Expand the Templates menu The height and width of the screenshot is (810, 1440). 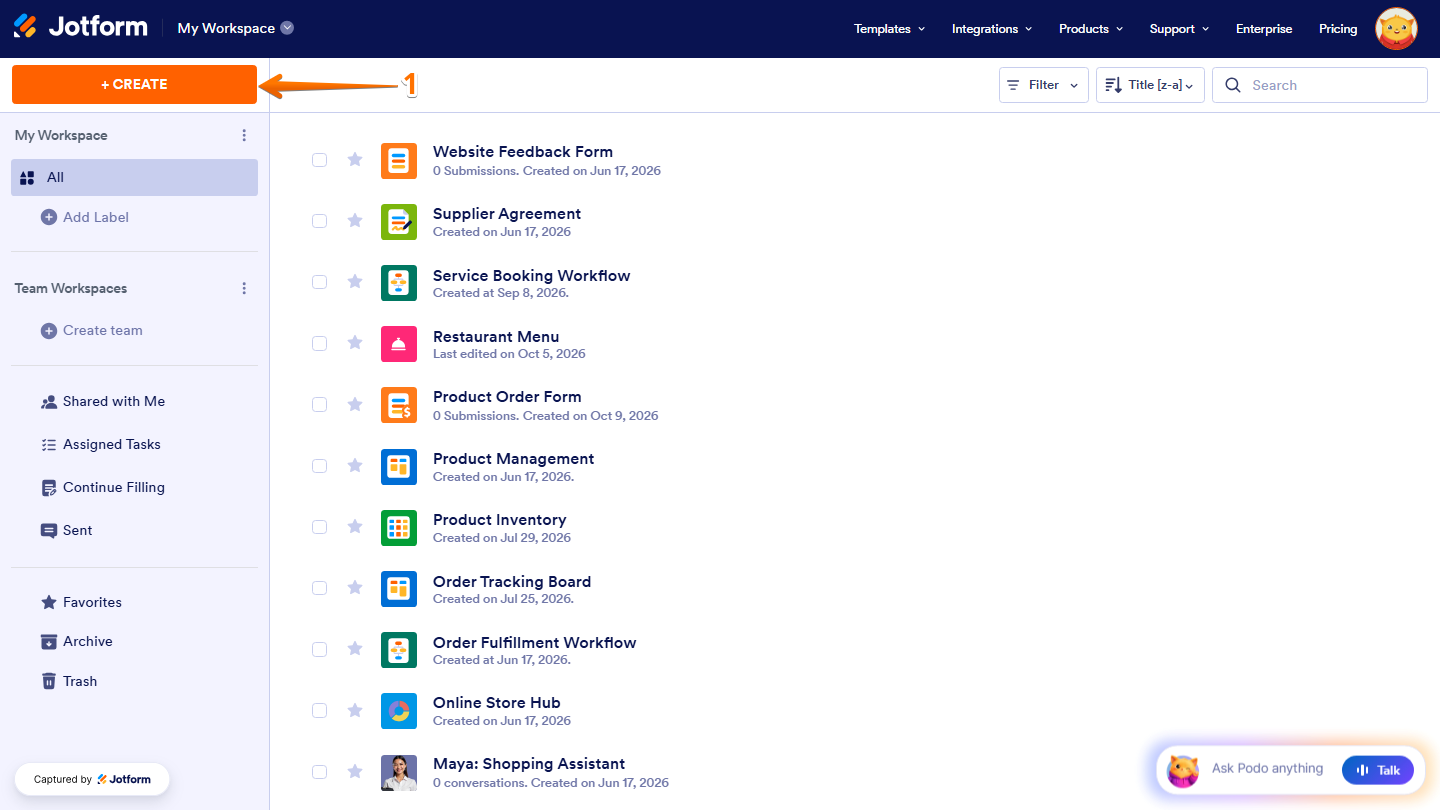889,29
